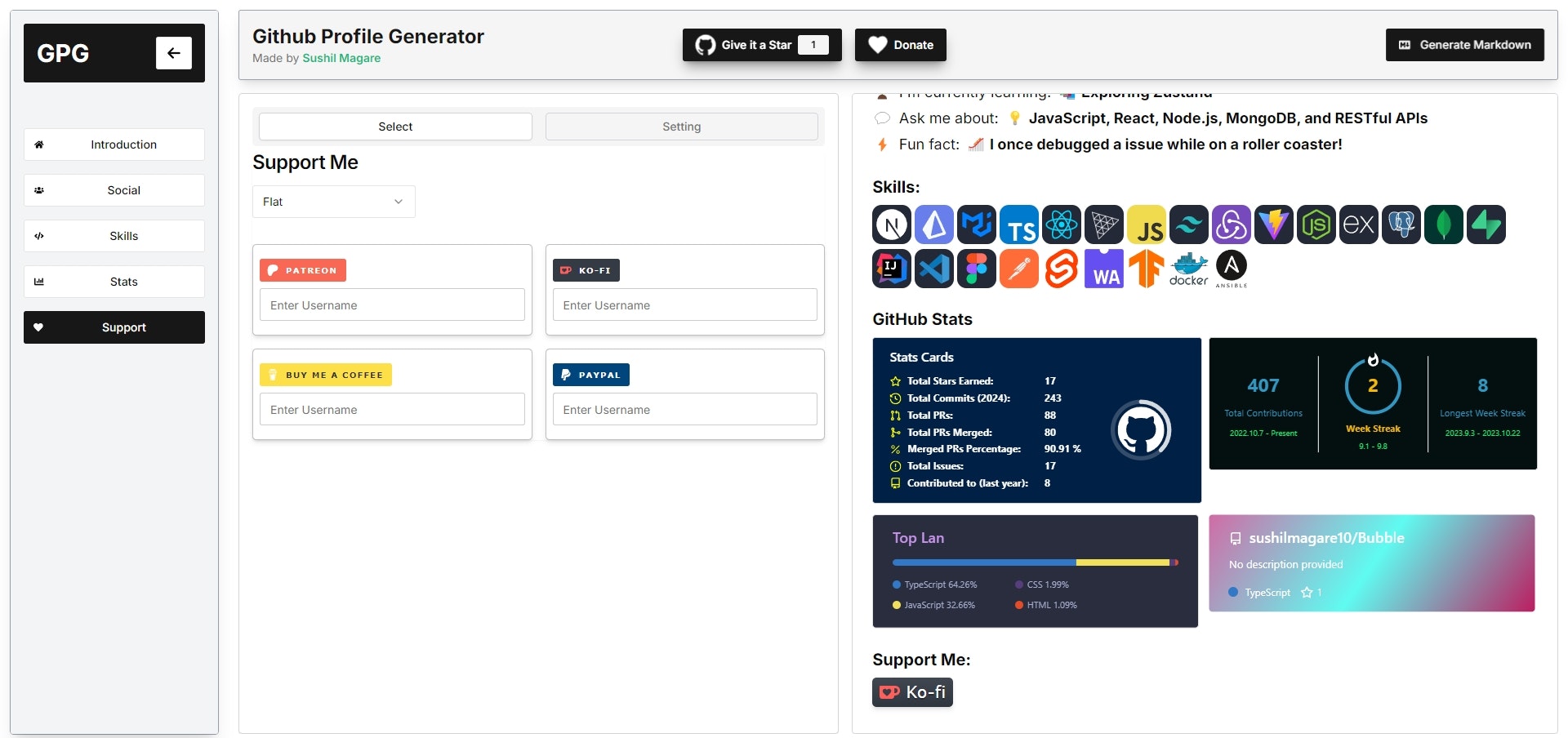Click the Buy Me a Coffee badge label
Screen dimensions: 1568x738
pyautogui.click(x=326, y=375)
